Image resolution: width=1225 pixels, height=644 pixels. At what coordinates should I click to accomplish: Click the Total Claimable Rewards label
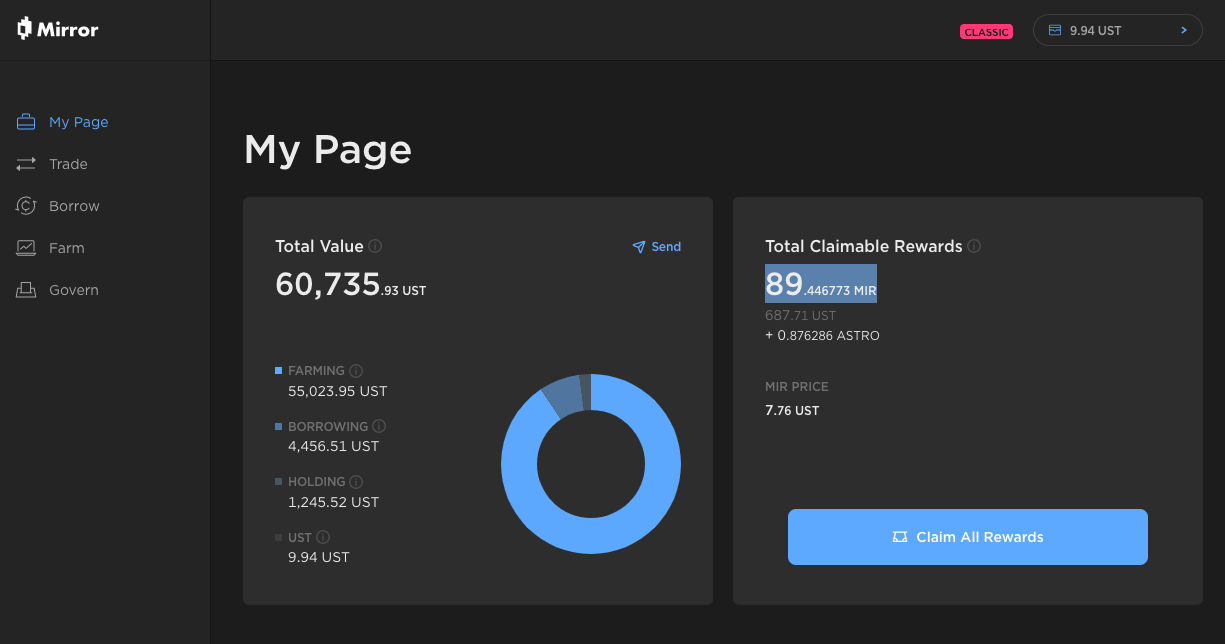click(x=864, y=246)
